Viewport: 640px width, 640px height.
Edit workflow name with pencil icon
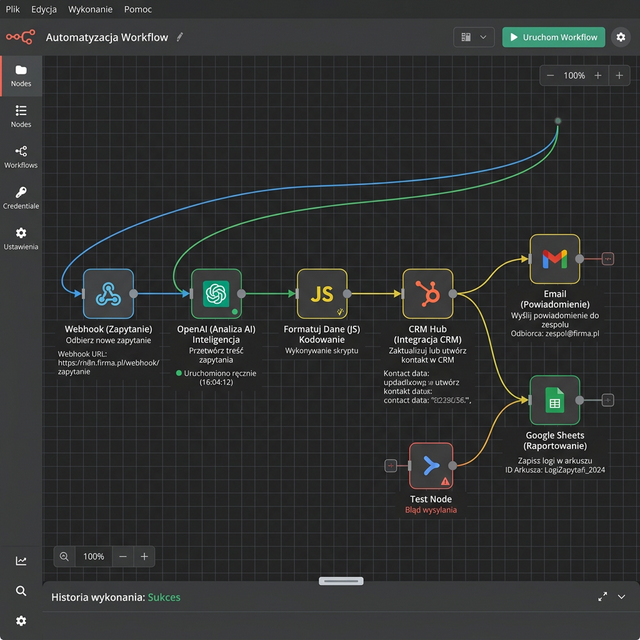[180, 37]
